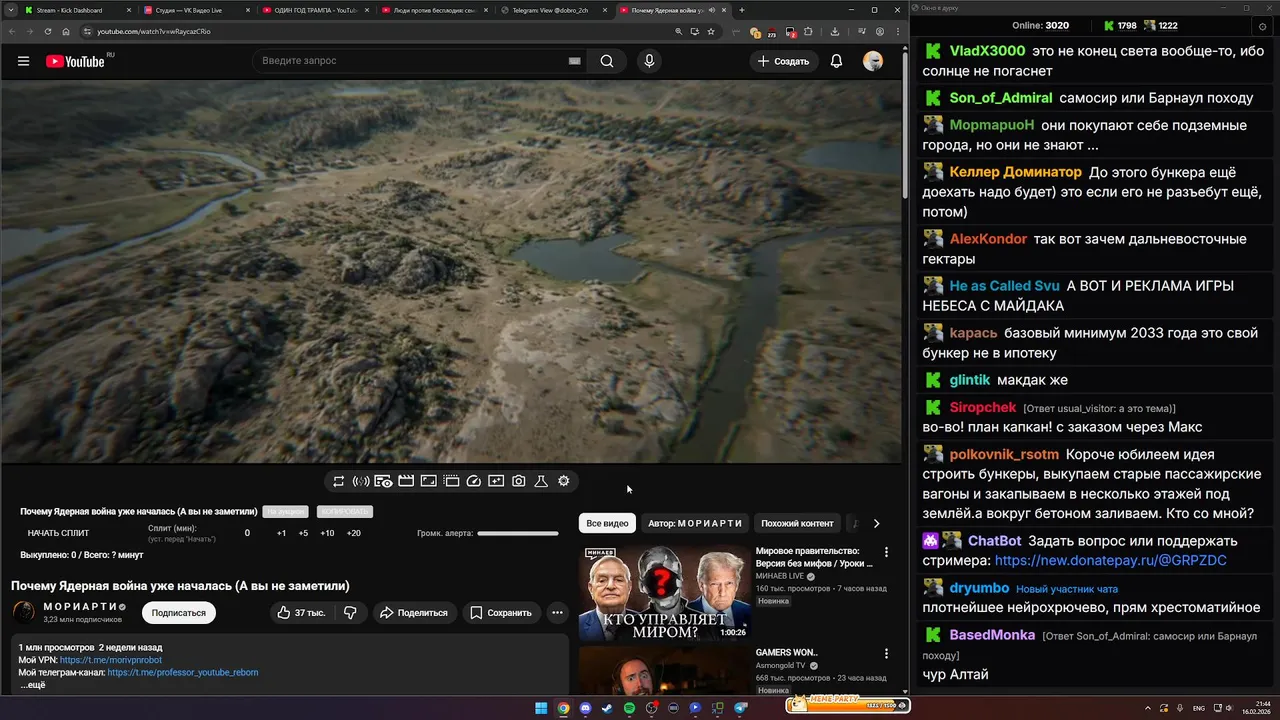This screenshot has width=1280, height=720.
Task: Toggle the loop icon under the video
Action: pos(339,481)
